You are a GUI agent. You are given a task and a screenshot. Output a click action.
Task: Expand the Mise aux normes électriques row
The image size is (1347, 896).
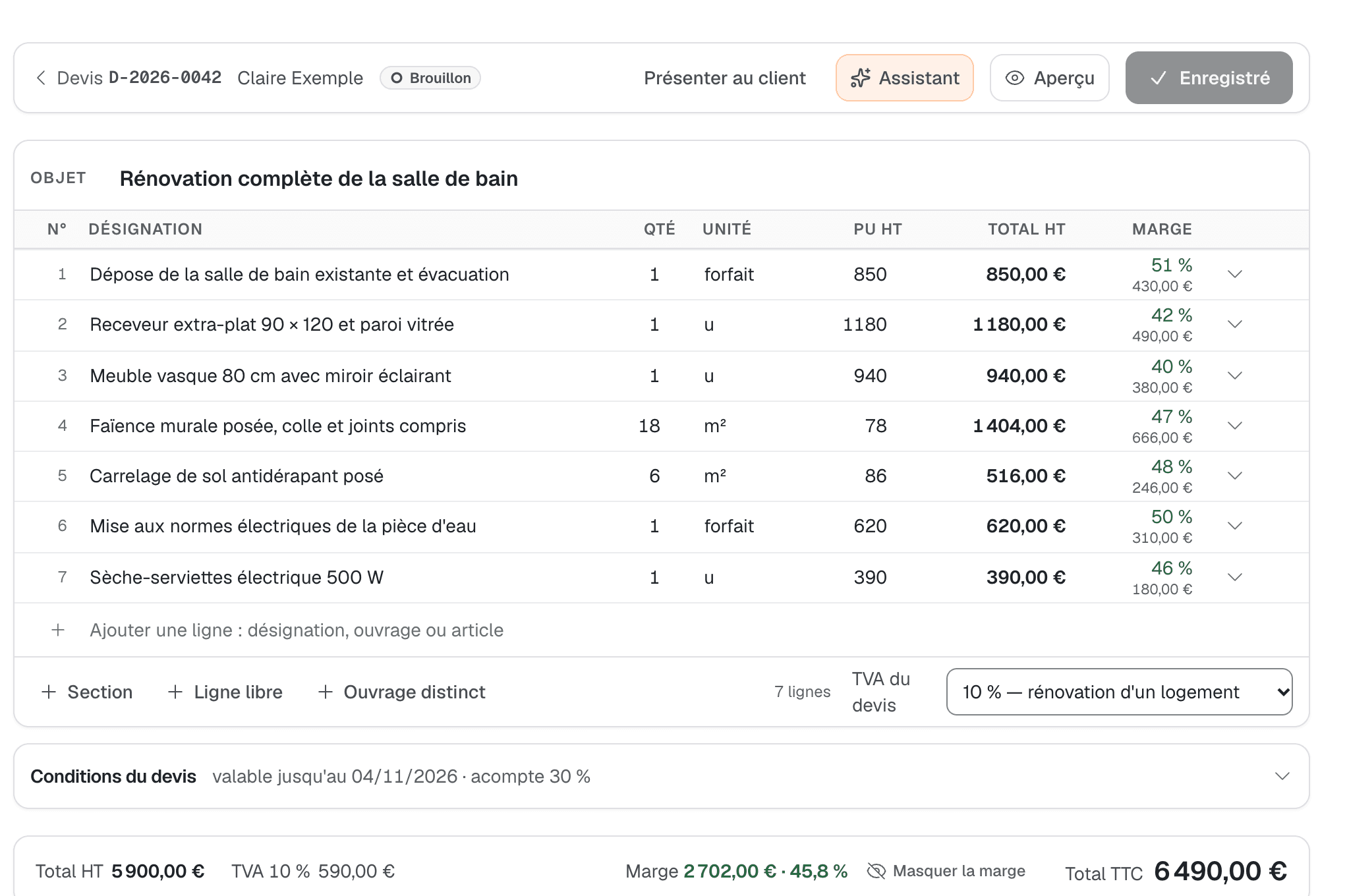1235,526
